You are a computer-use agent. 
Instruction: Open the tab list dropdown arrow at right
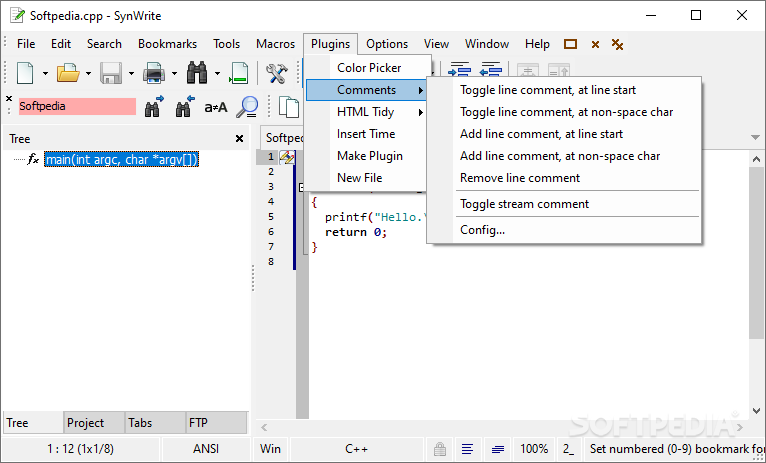755,138
